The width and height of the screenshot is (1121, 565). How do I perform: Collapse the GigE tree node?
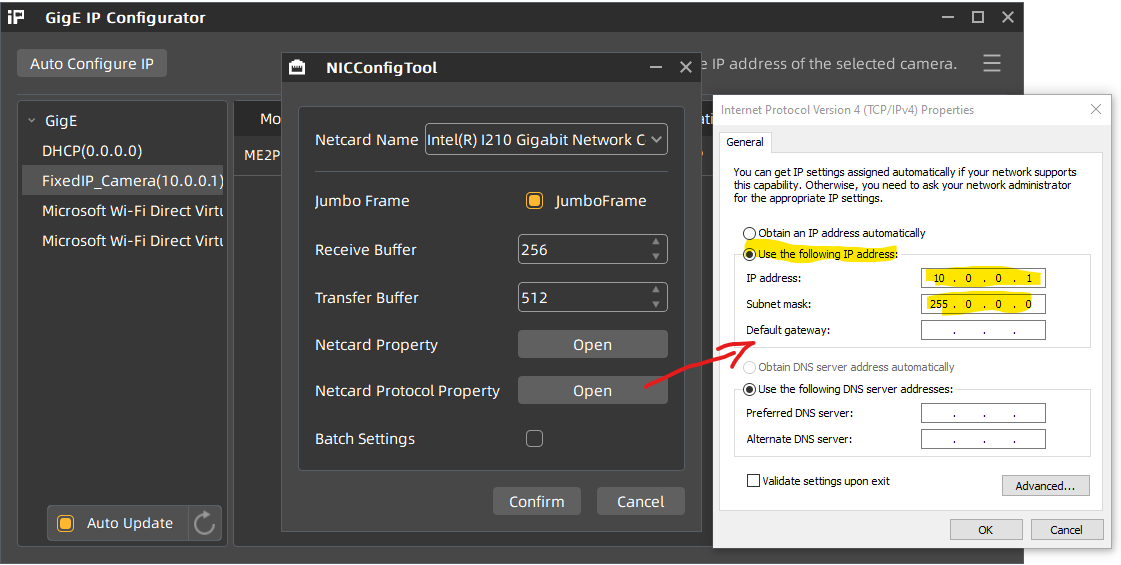[x=32, y=121]
